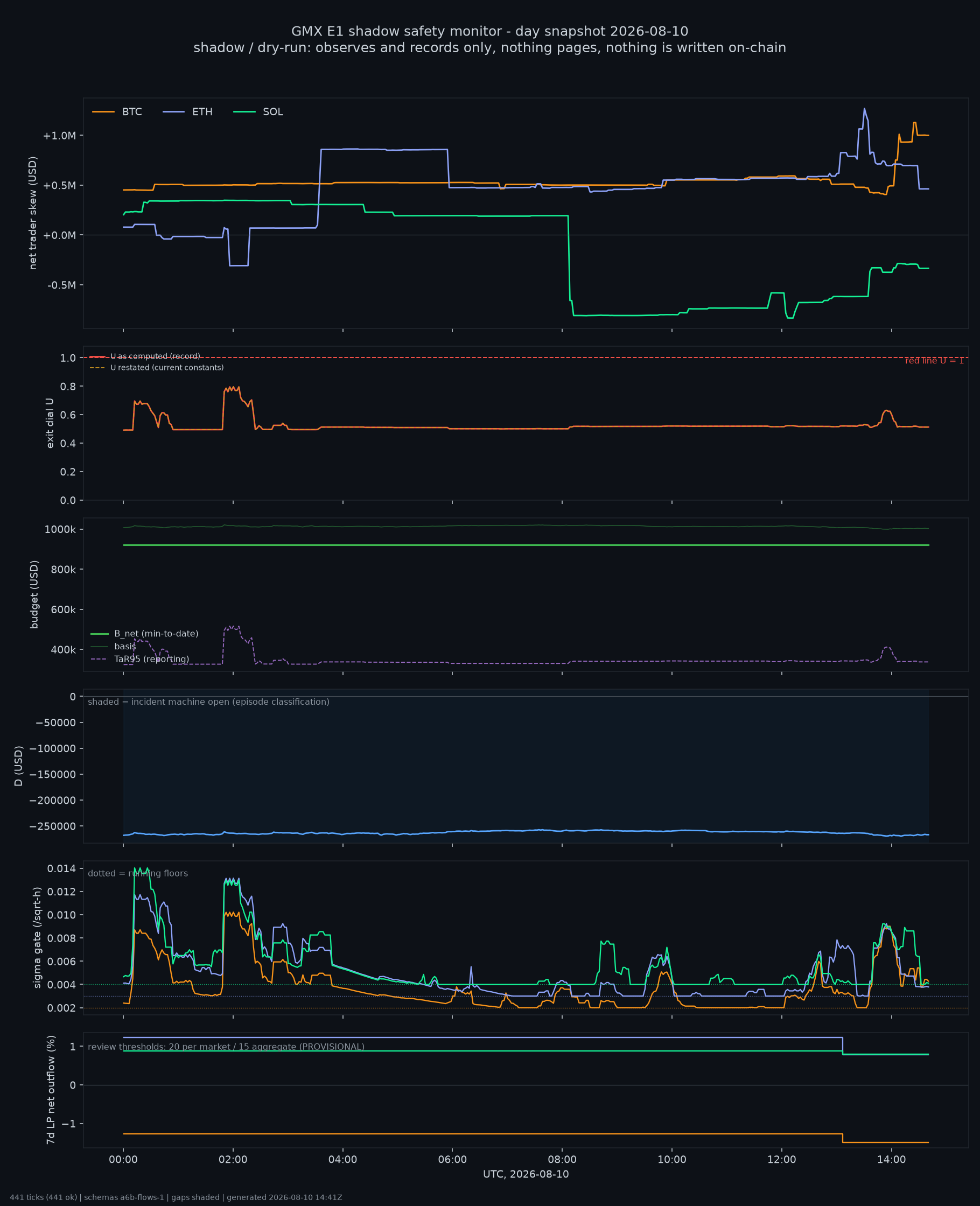Click the "0.002" sigma gate tick
The image size is (980, 1206).
pos(61,1008)
